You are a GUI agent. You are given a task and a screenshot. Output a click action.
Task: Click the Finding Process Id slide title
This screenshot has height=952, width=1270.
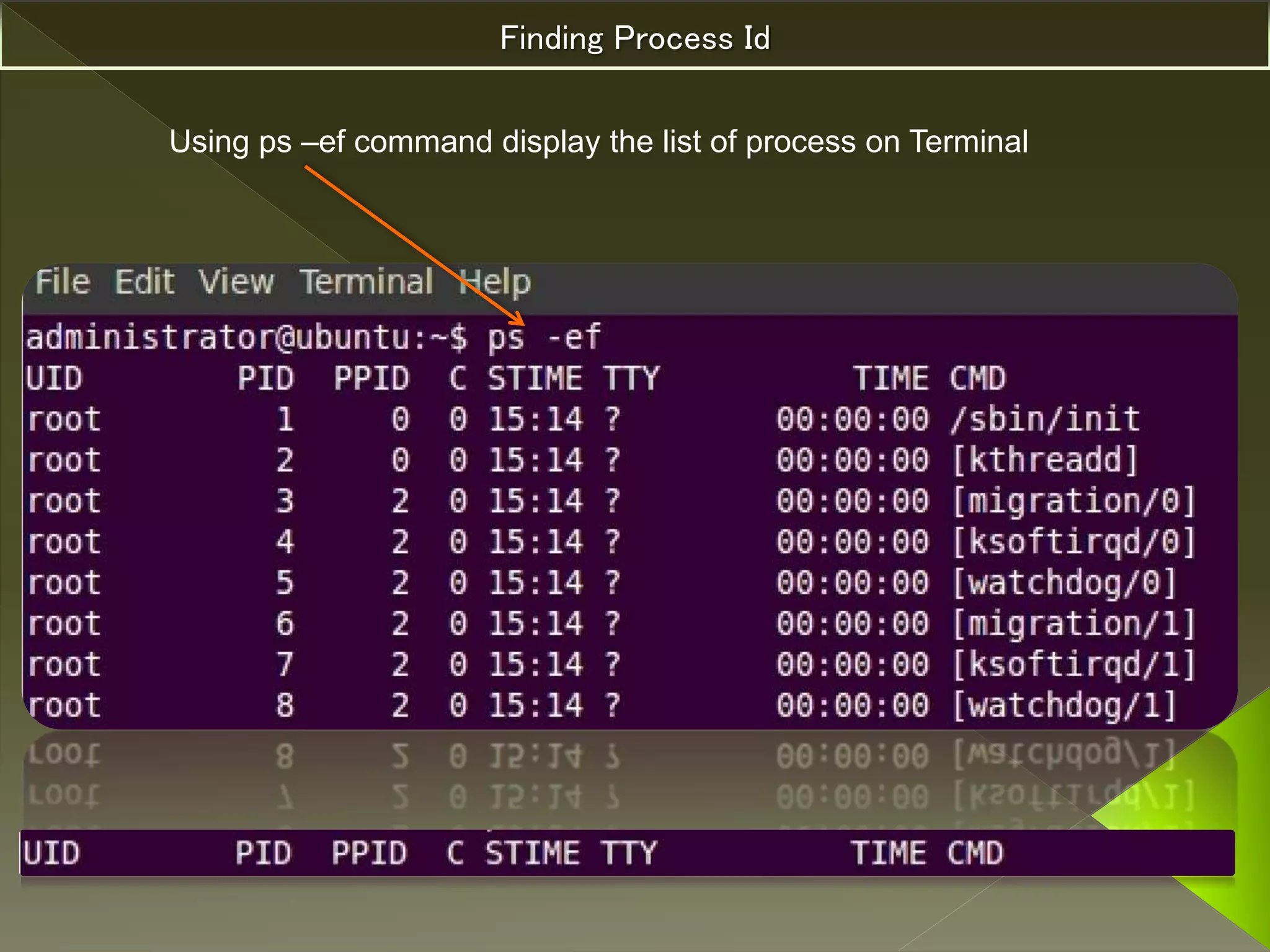click(635, 38)
